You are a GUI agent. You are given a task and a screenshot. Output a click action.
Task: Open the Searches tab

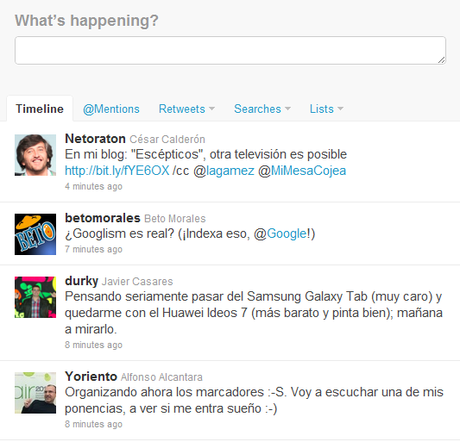point(257,109)
